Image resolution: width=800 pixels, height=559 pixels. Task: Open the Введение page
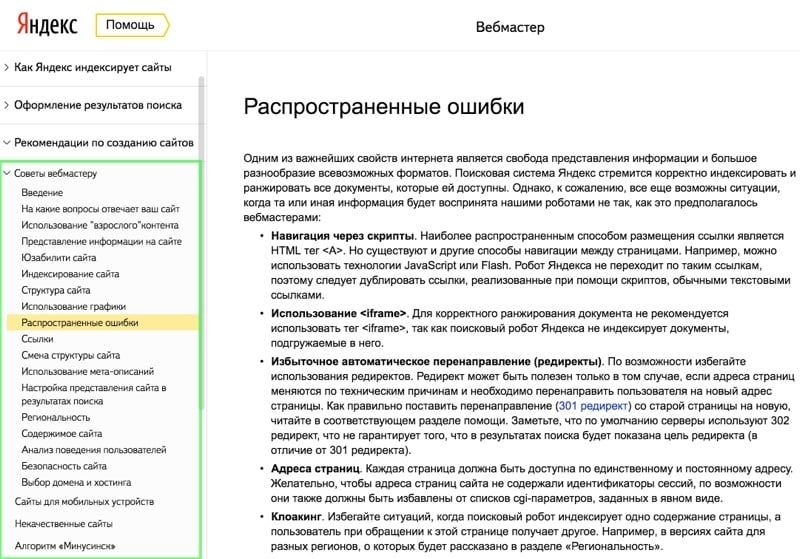(x=42, y=192)
